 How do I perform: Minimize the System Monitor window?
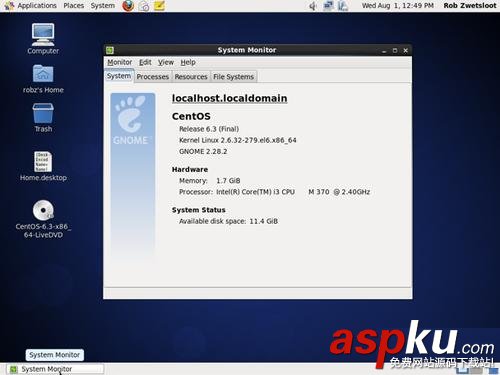(x=384, y=51)
